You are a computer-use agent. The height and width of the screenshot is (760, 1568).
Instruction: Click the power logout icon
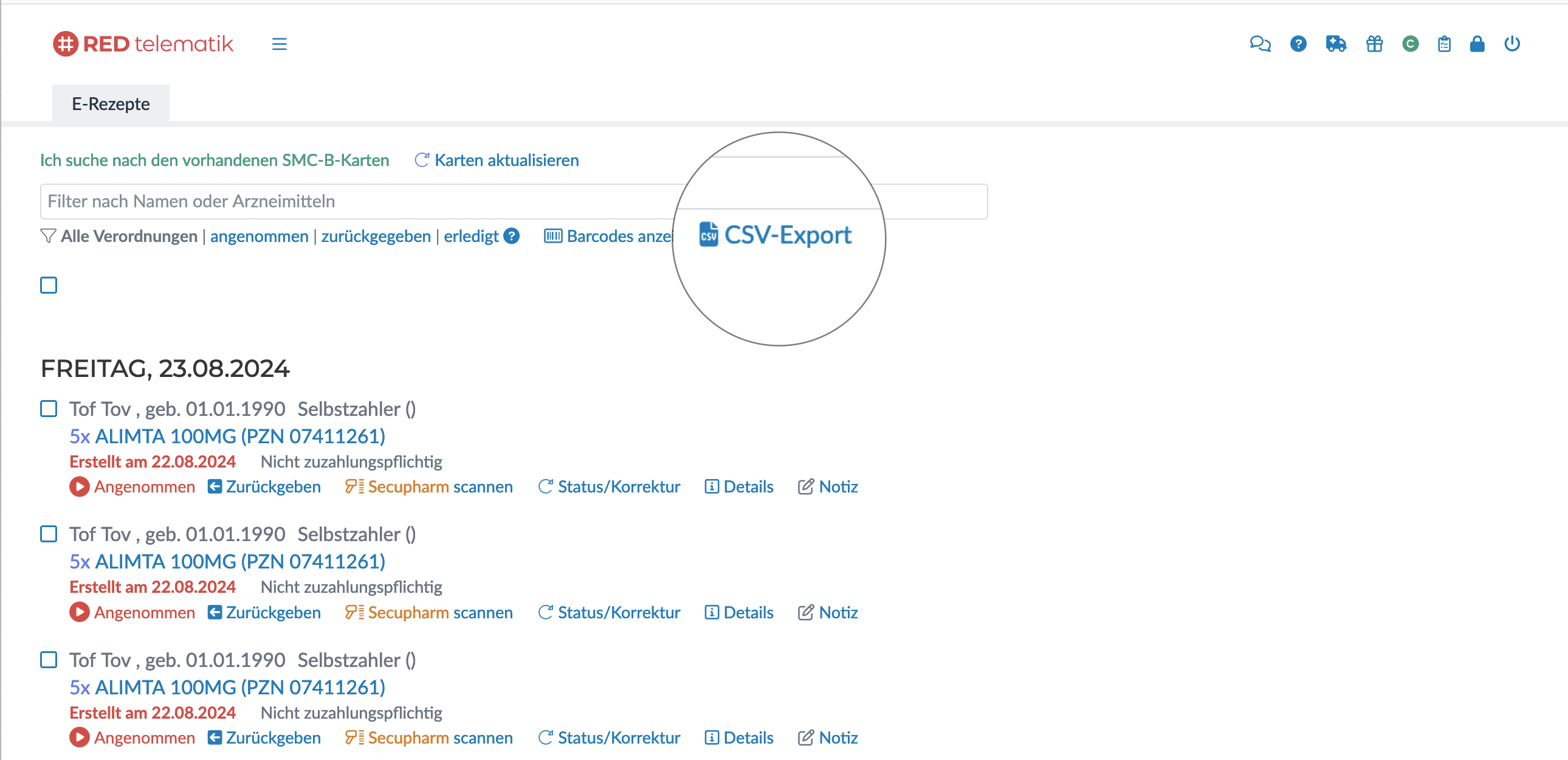tap(1511, 44)
